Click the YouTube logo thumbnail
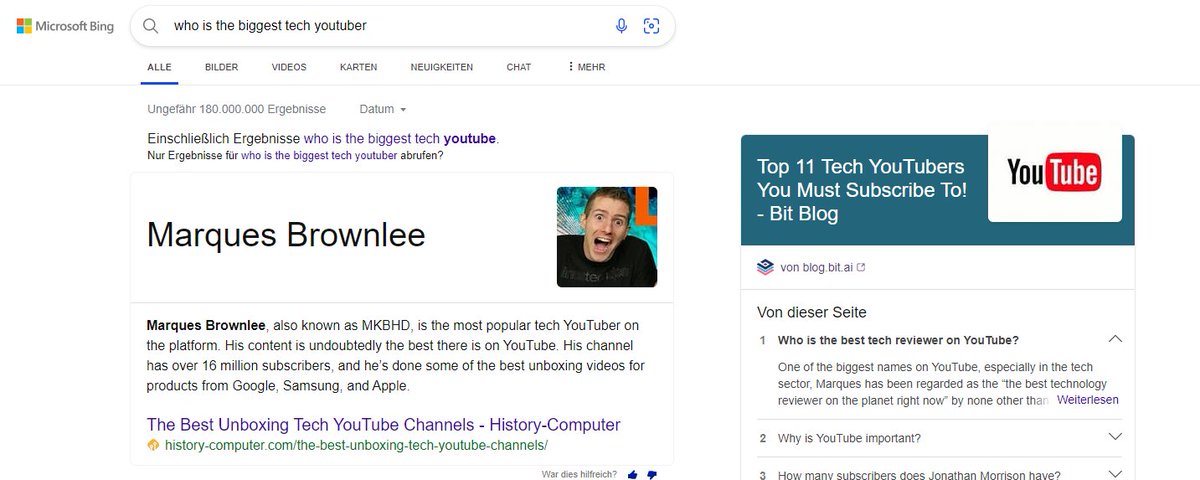Image resolution: width=1200 pixels, height=480 pixels. tap(1054, 173)
